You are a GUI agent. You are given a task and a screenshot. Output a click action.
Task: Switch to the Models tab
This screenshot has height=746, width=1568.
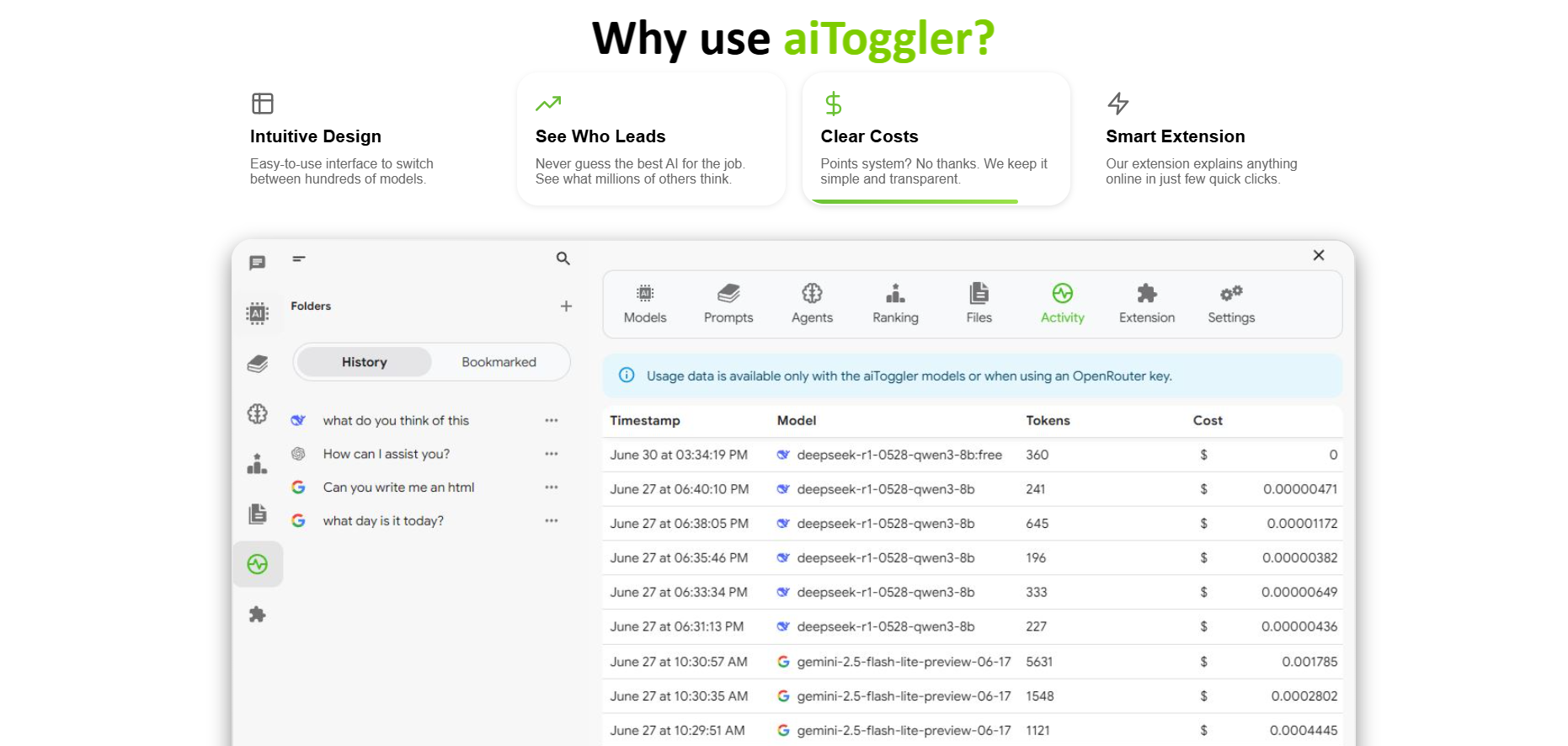(x=645, y=304)
